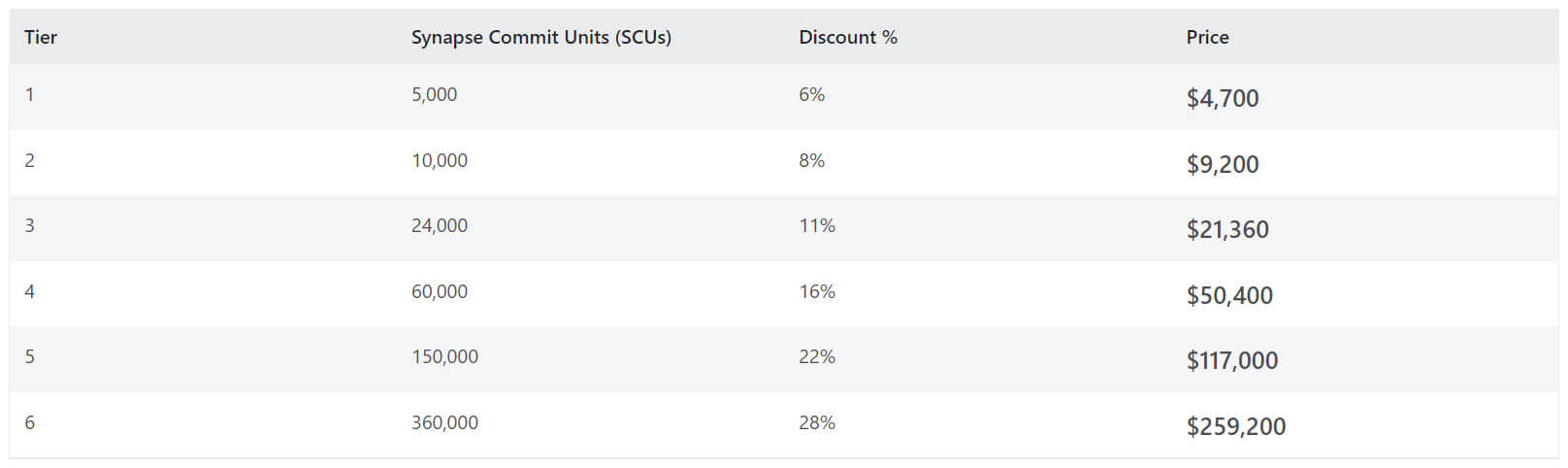This screenshot has width=1568, height=468.
Task: Click the Synapse Commit Units (SCUs) header
Action: click(540, 37)
